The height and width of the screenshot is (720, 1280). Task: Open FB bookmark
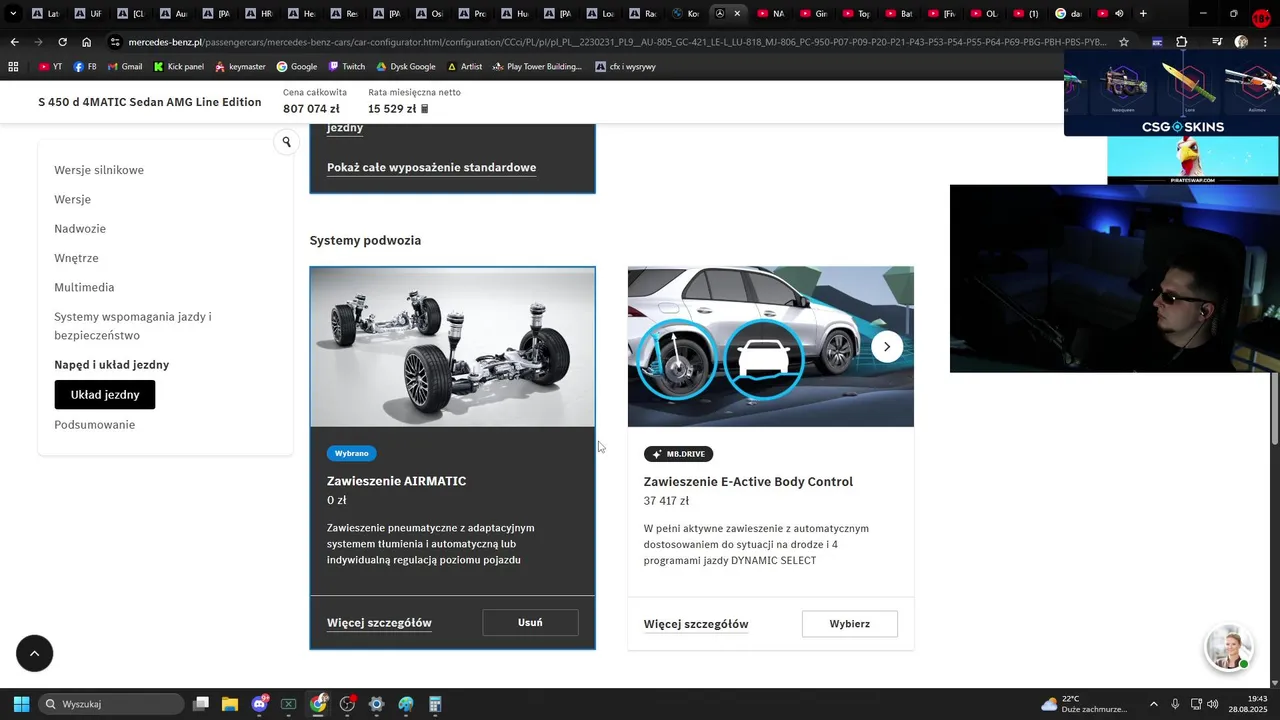point(85,67)
